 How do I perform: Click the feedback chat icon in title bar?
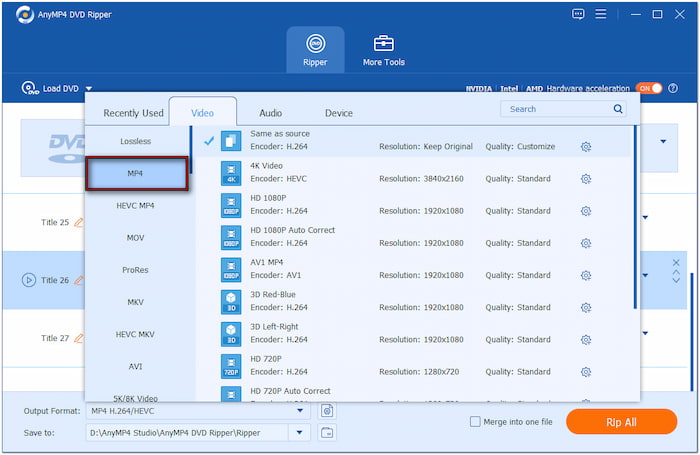click(x=578, y=14)
